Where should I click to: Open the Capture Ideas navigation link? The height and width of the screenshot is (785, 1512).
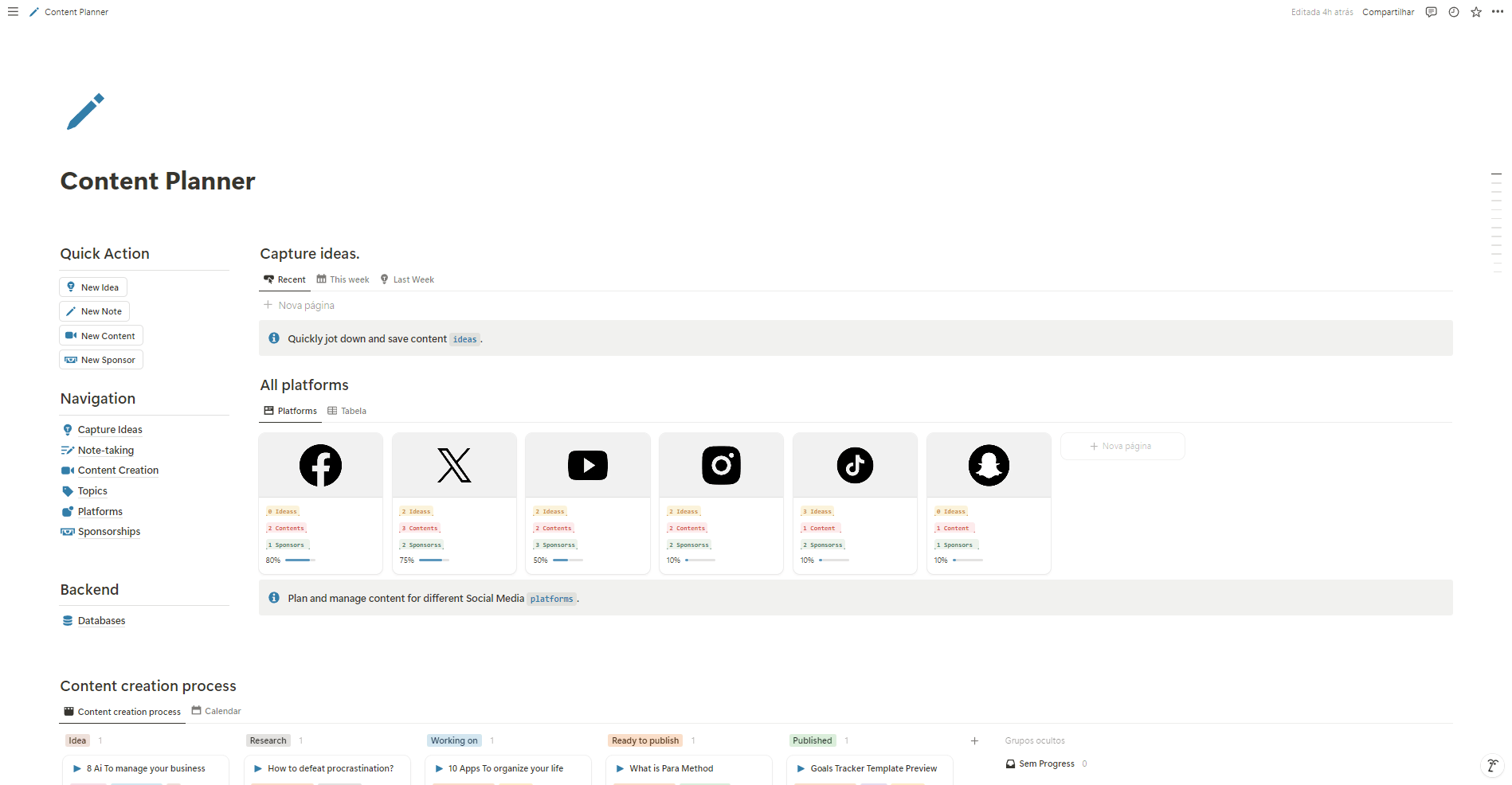(110, 430)
